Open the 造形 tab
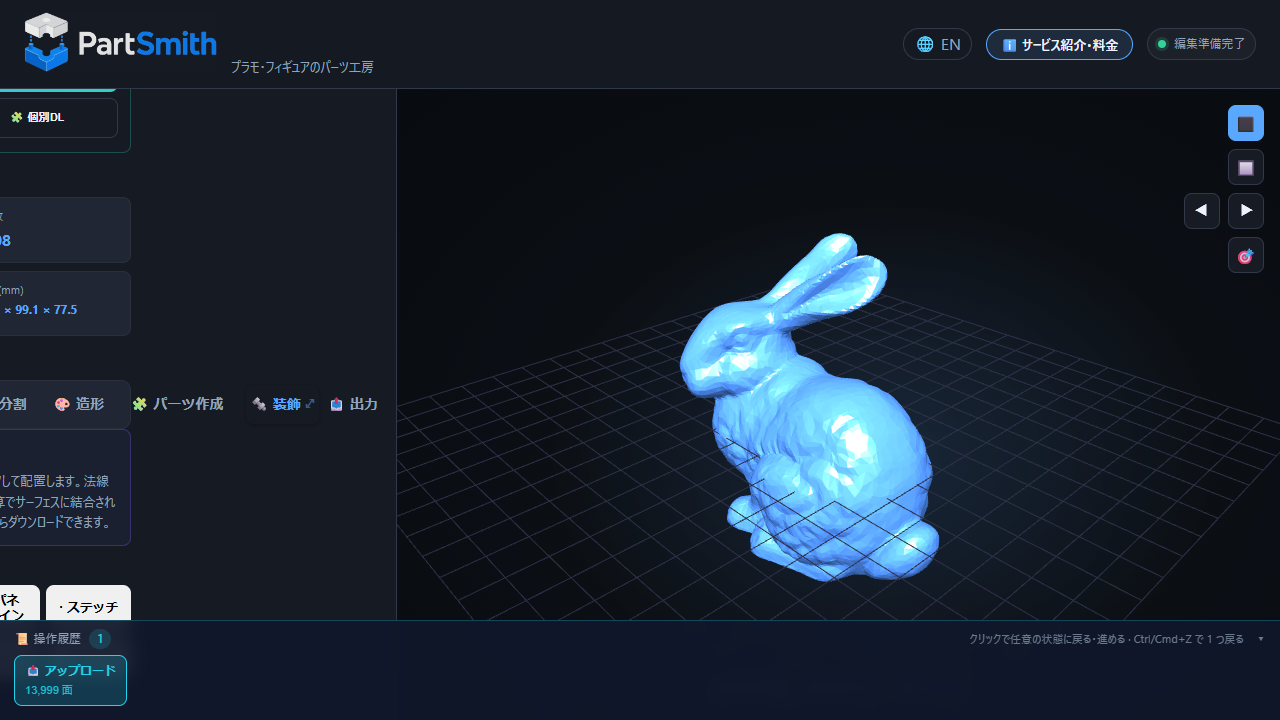 coord(79,404)
